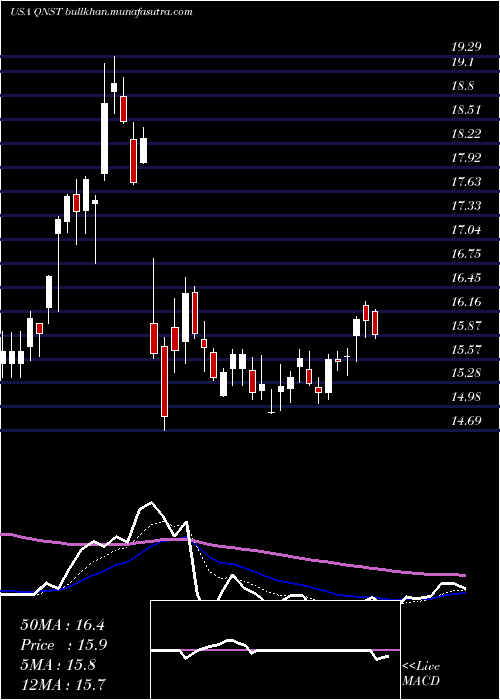
Task: Click the 14.98 price label
Action: pos(467,396)
